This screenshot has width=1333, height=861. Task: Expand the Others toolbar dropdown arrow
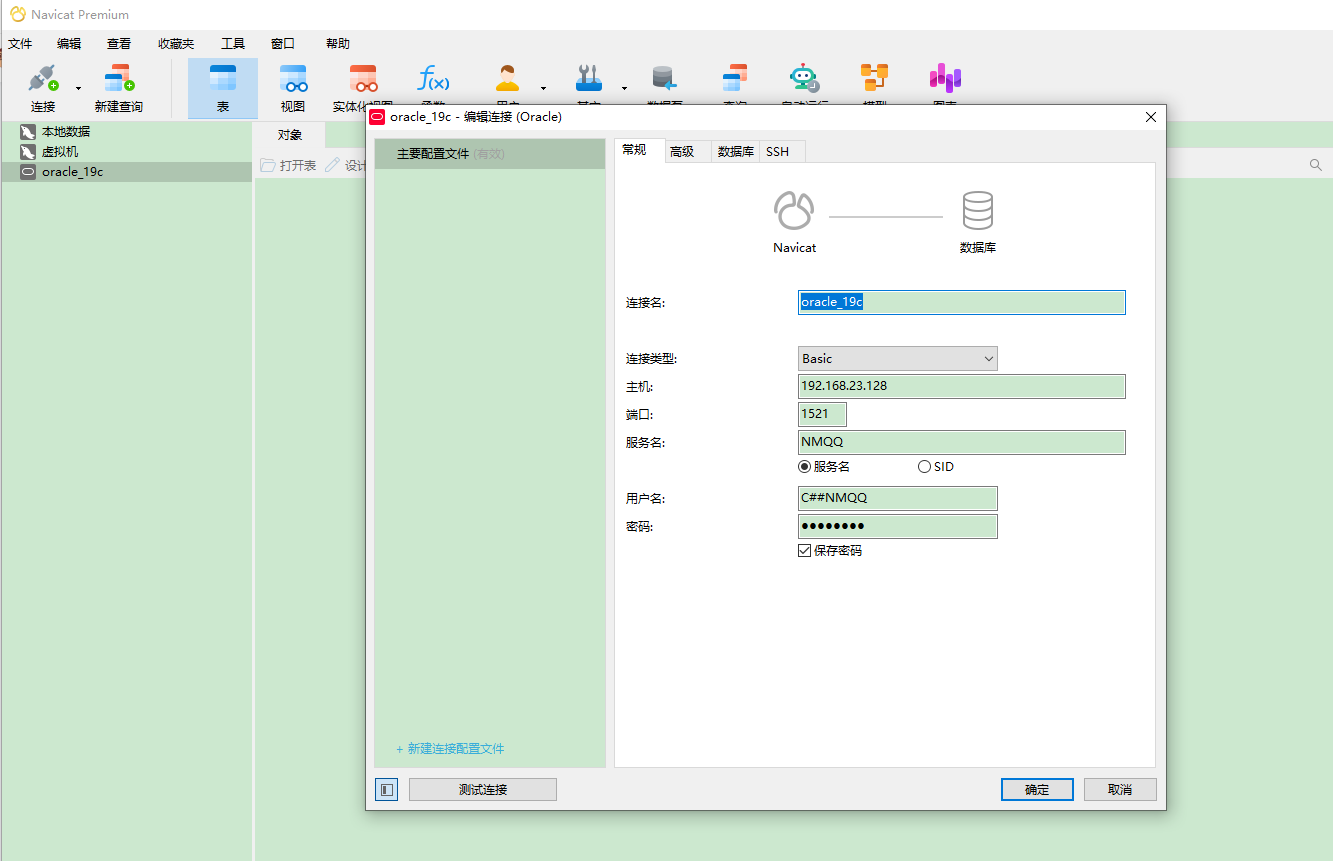[x=624, y=88]
